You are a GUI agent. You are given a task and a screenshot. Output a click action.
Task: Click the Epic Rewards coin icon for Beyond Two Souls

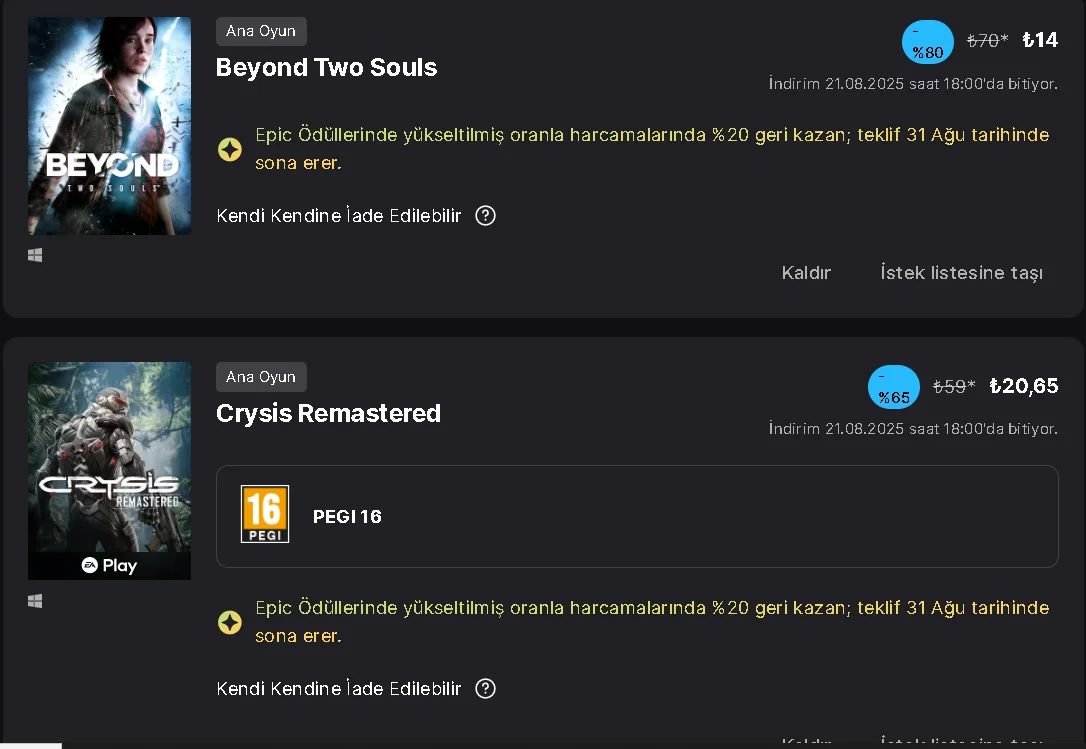pos(230,149)
